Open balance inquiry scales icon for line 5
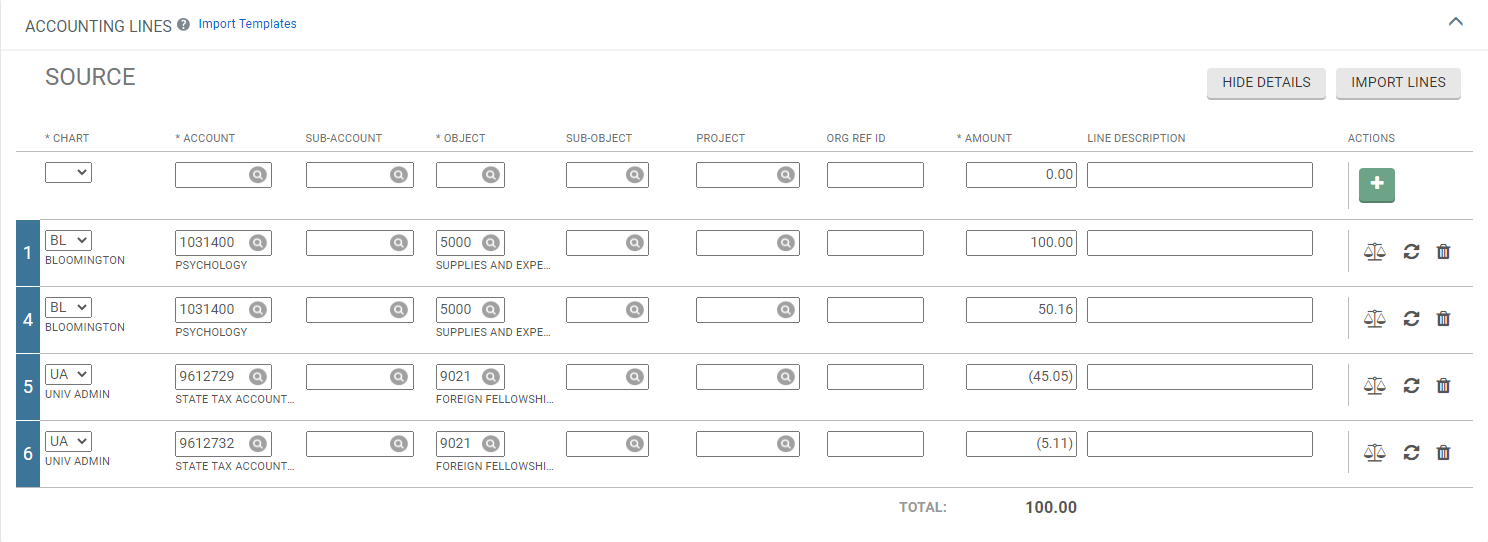 1375,386
